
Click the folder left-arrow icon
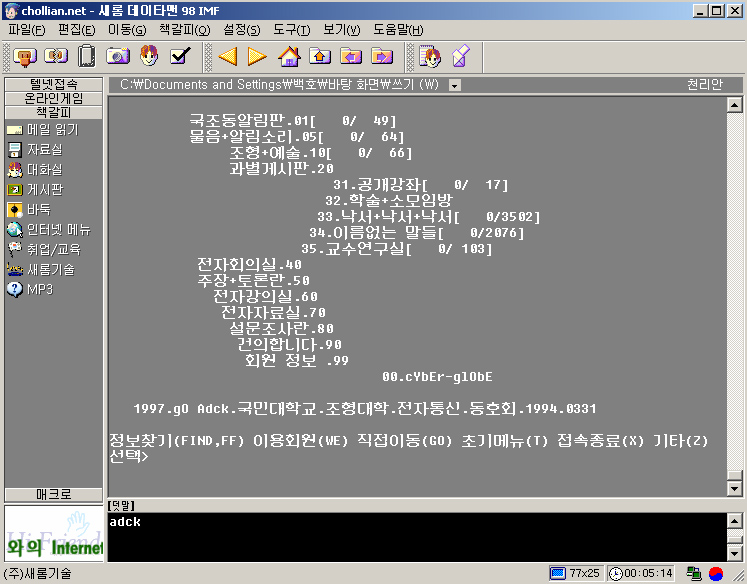coord(351,56)
